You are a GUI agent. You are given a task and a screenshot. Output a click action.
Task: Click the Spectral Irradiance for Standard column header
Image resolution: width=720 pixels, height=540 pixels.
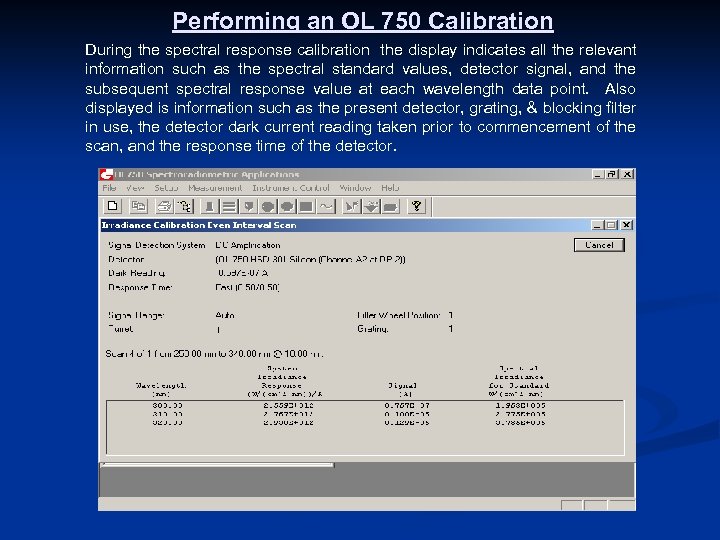tap(519, 381)
